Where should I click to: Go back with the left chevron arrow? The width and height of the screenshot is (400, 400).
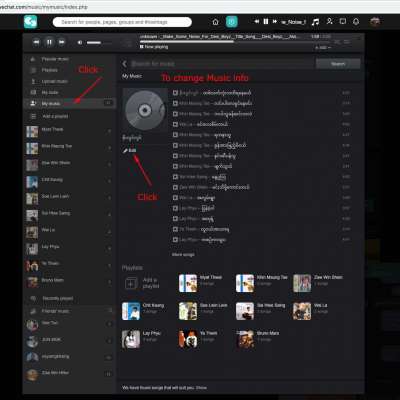[x=124, y=64]
